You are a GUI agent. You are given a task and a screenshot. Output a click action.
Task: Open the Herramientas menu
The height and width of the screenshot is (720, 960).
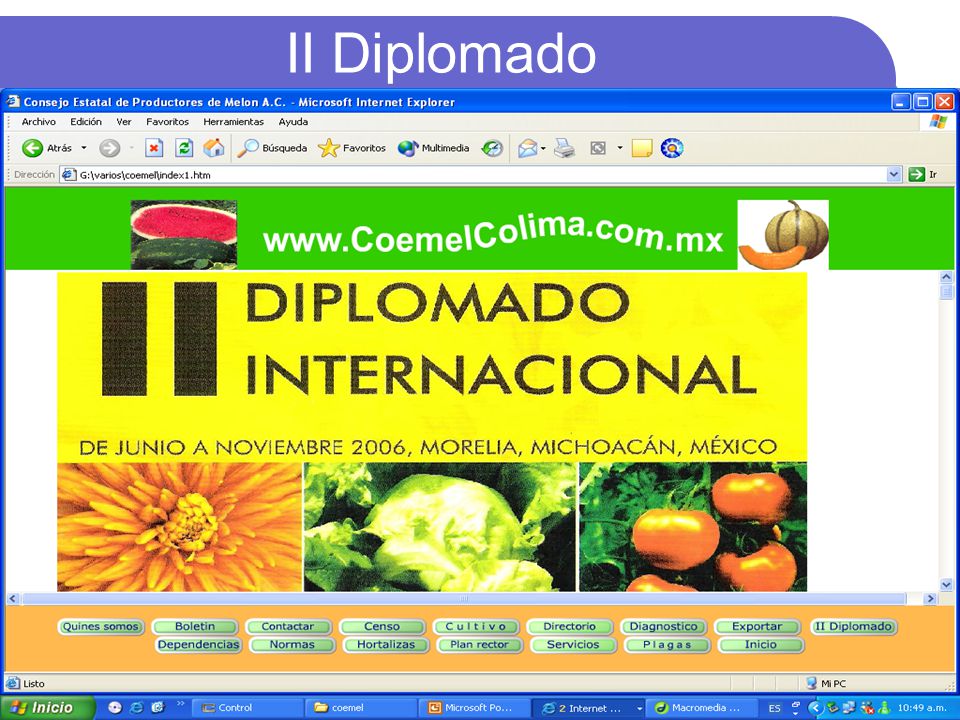click(x=233, y=122)
